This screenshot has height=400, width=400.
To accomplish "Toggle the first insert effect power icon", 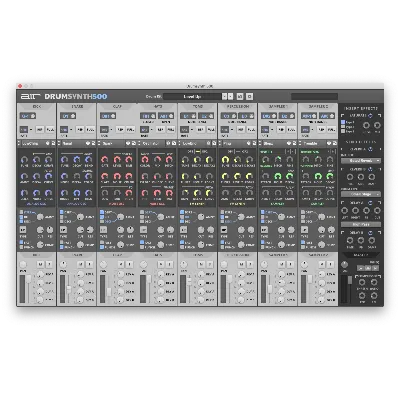I will [x=371, y=116].
